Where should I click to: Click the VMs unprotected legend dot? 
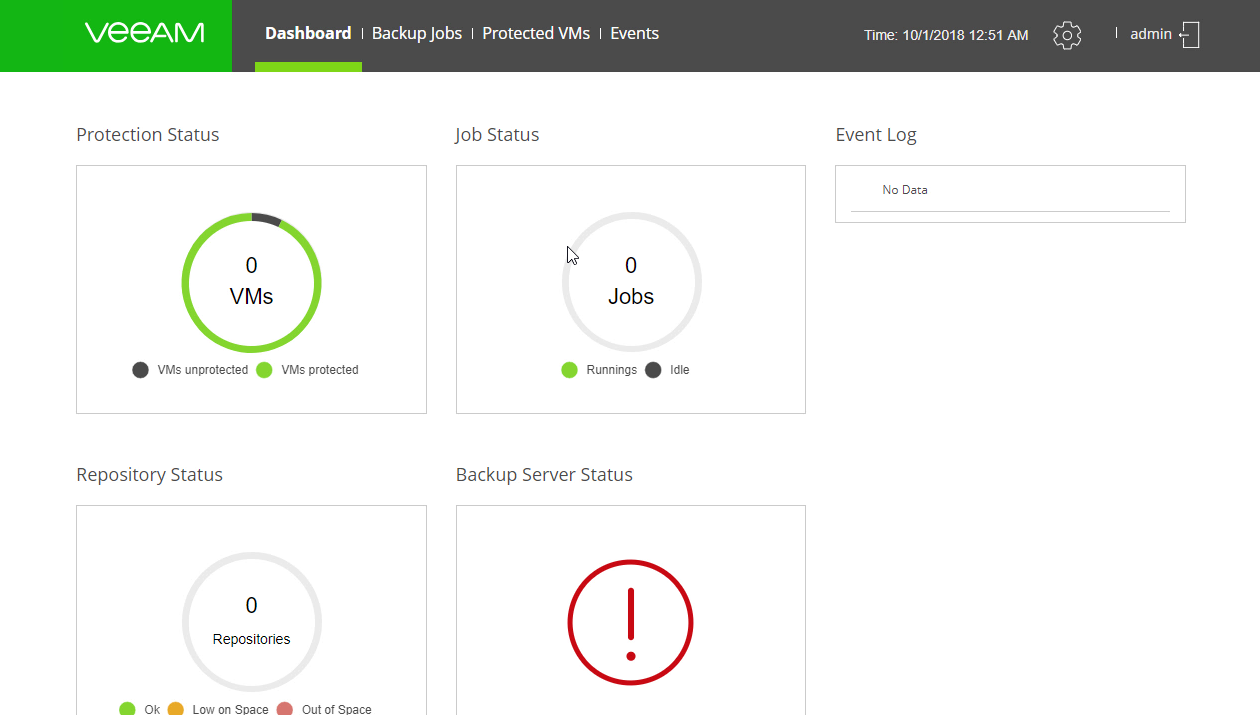click(140, 370)
